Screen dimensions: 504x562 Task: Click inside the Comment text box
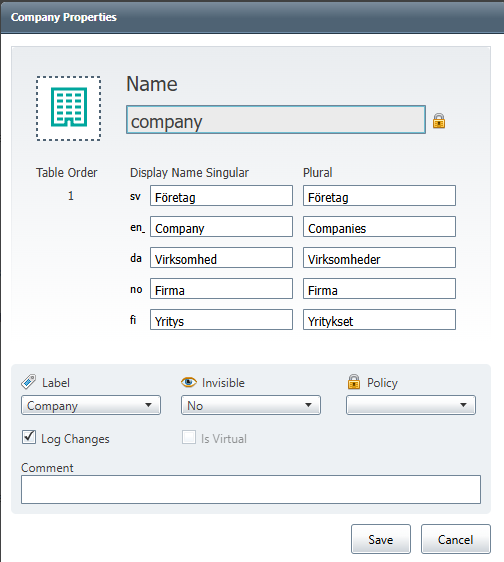251,490
